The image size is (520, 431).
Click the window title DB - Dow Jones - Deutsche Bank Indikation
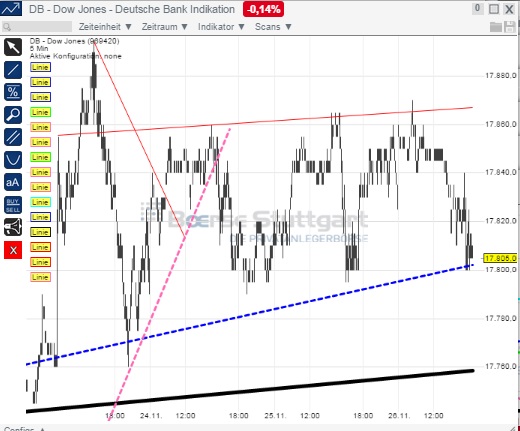(x=132, y=9)
